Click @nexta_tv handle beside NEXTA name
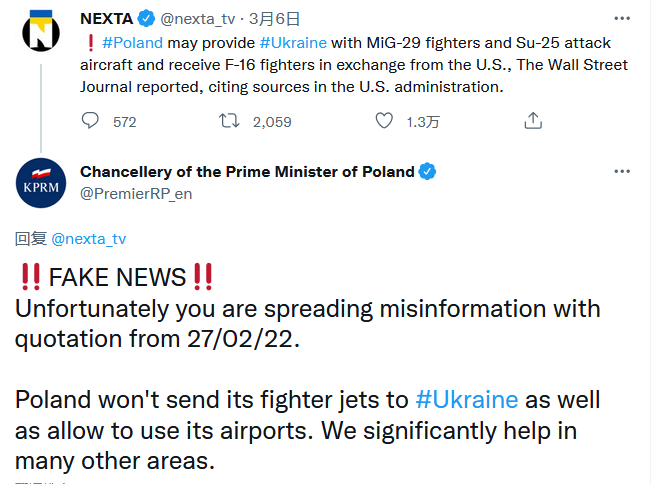Viewport: 651px width, 484px height. click(198, 19)
